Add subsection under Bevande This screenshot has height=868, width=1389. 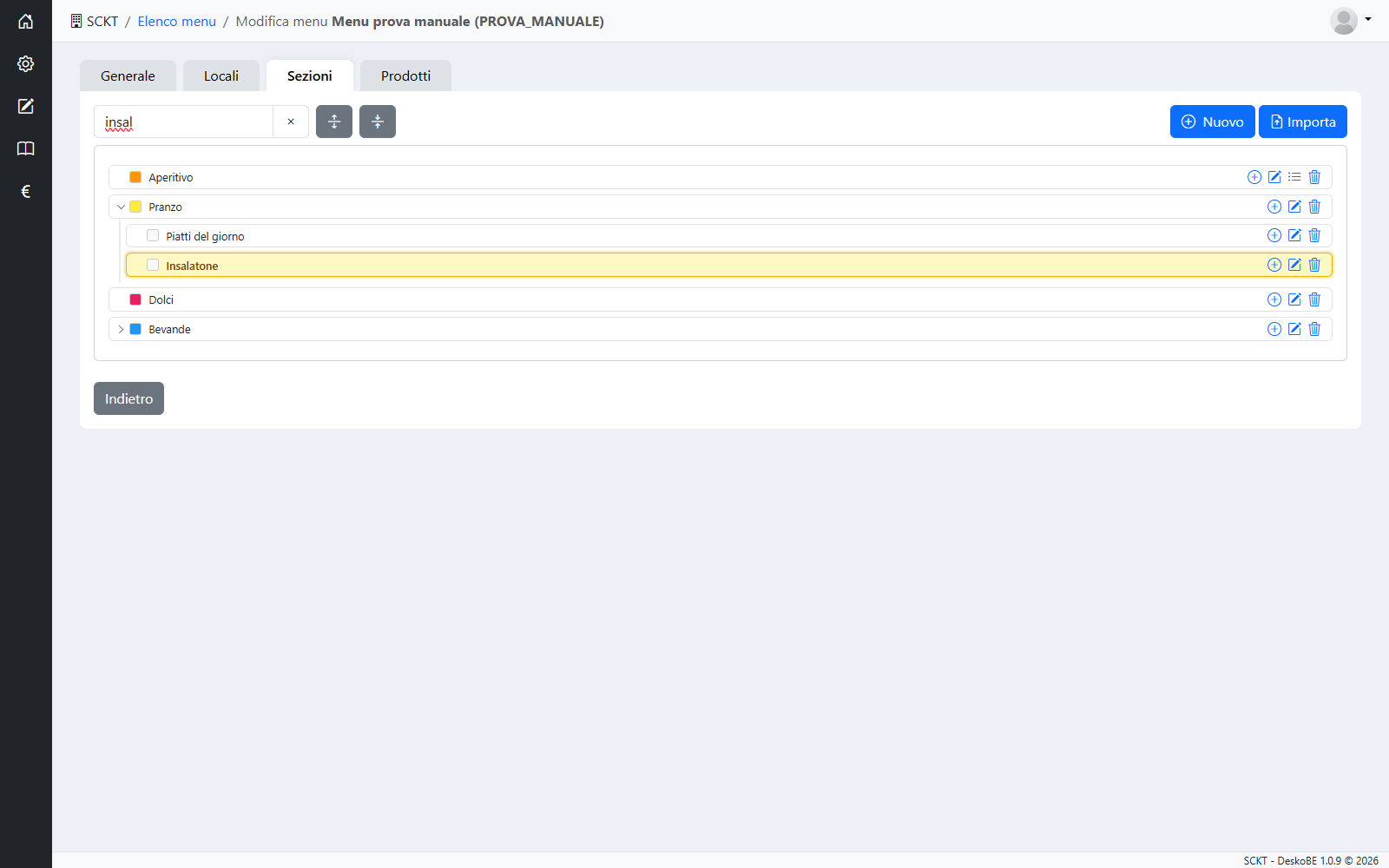[x=1274, y=329]
